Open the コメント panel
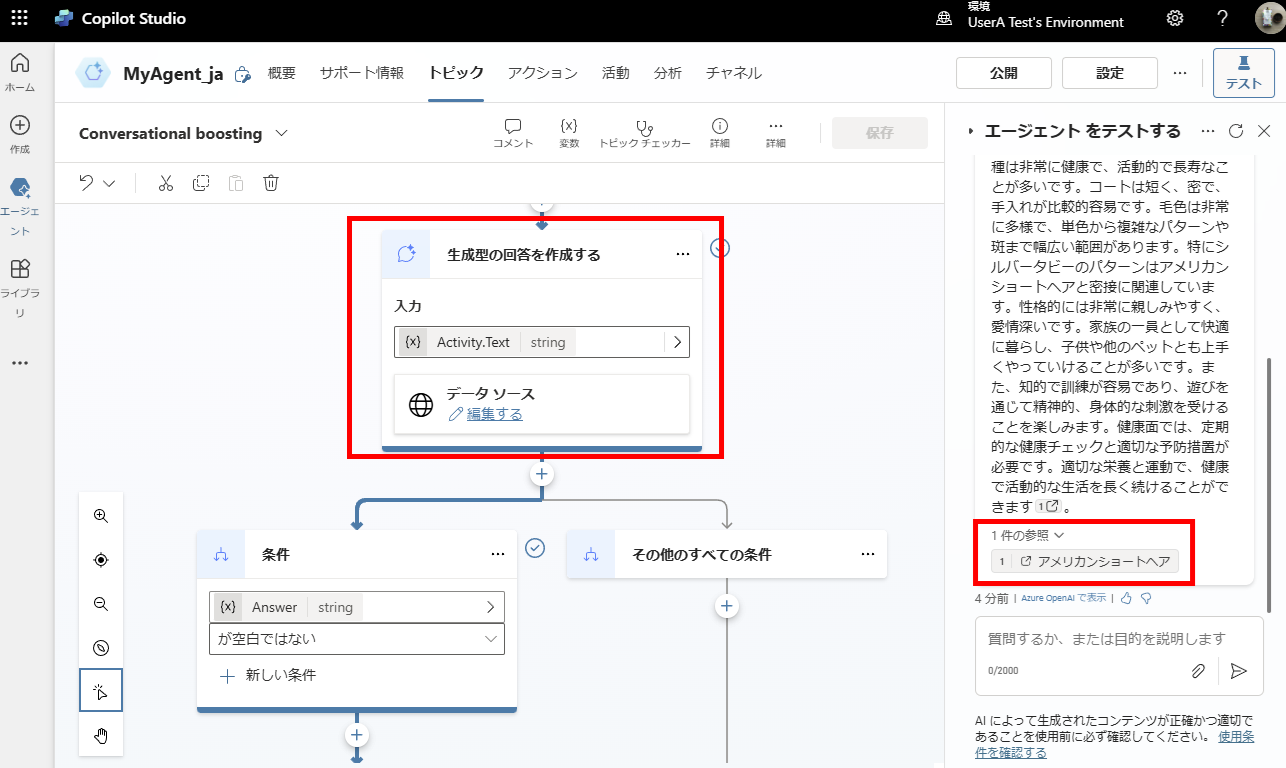The height and width of the screenshot is (768, 1286). point(512,131)
